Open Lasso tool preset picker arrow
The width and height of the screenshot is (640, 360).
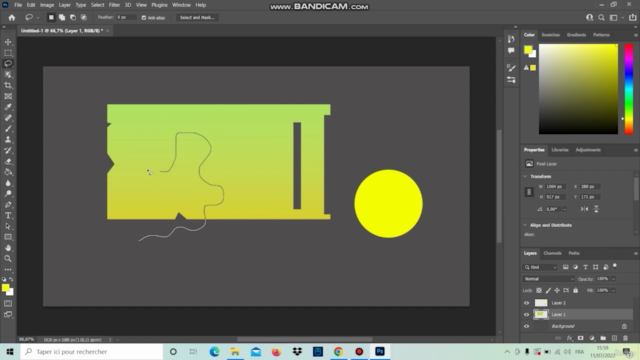[x=38, y=18]
